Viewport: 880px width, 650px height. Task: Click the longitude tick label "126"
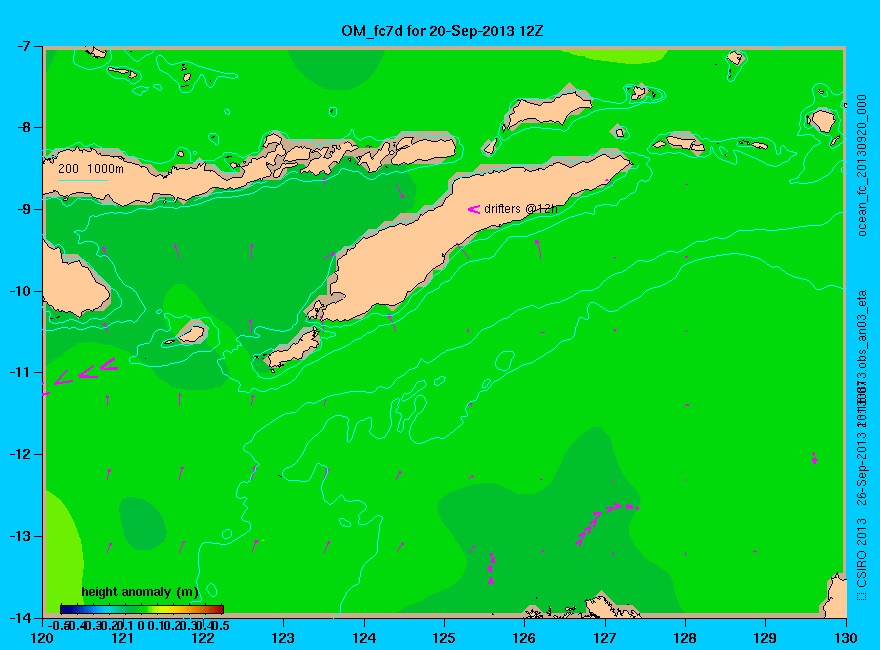coord(524,638)
